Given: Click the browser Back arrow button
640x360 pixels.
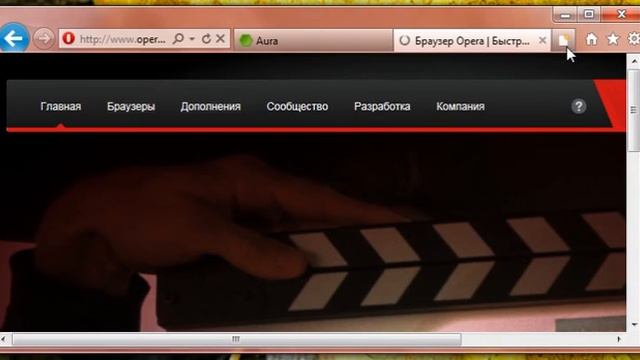Looking at the screenshot, I should [14, 38].
